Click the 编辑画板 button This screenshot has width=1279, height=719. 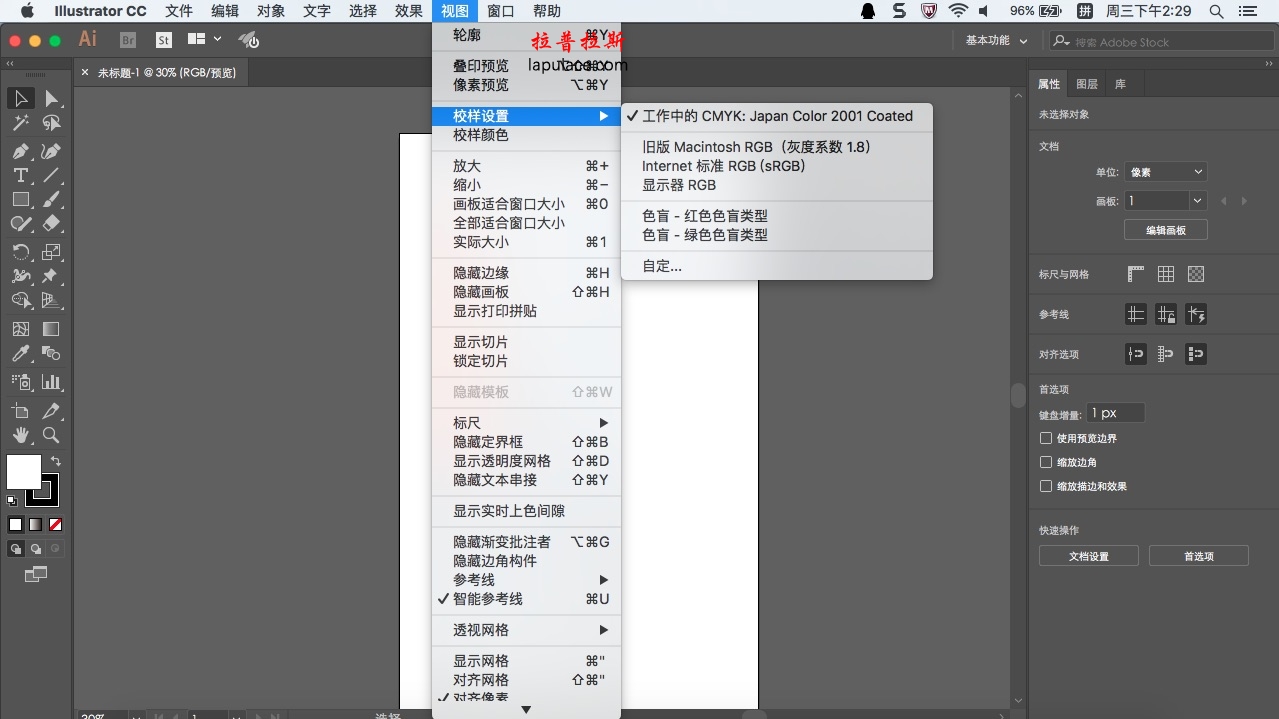[1165, 230]
